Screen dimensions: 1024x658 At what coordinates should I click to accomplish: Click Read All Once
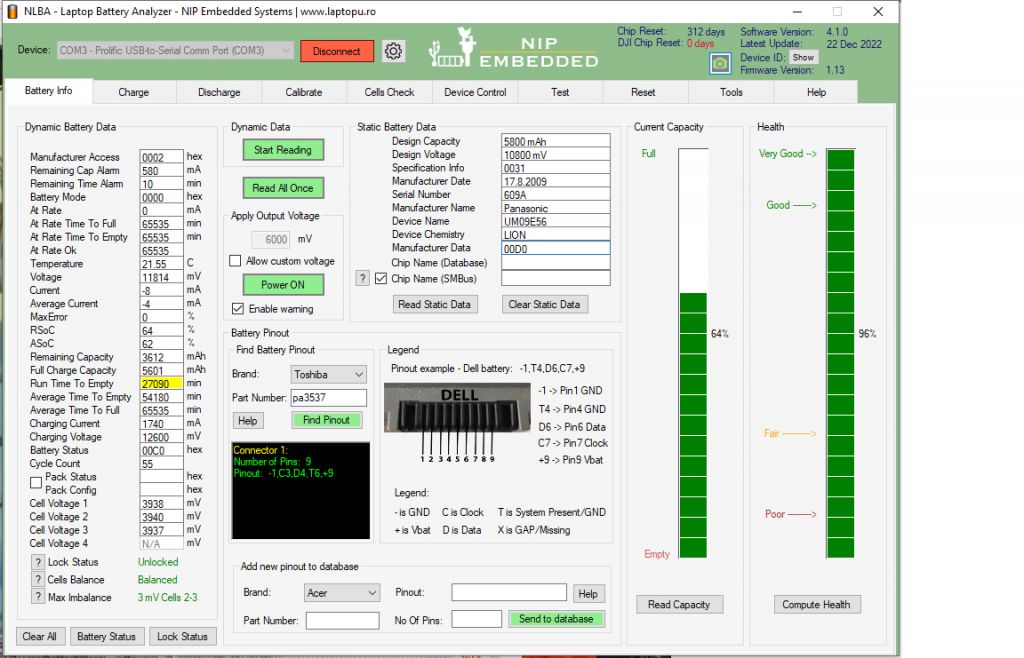(x=283, y=188)
